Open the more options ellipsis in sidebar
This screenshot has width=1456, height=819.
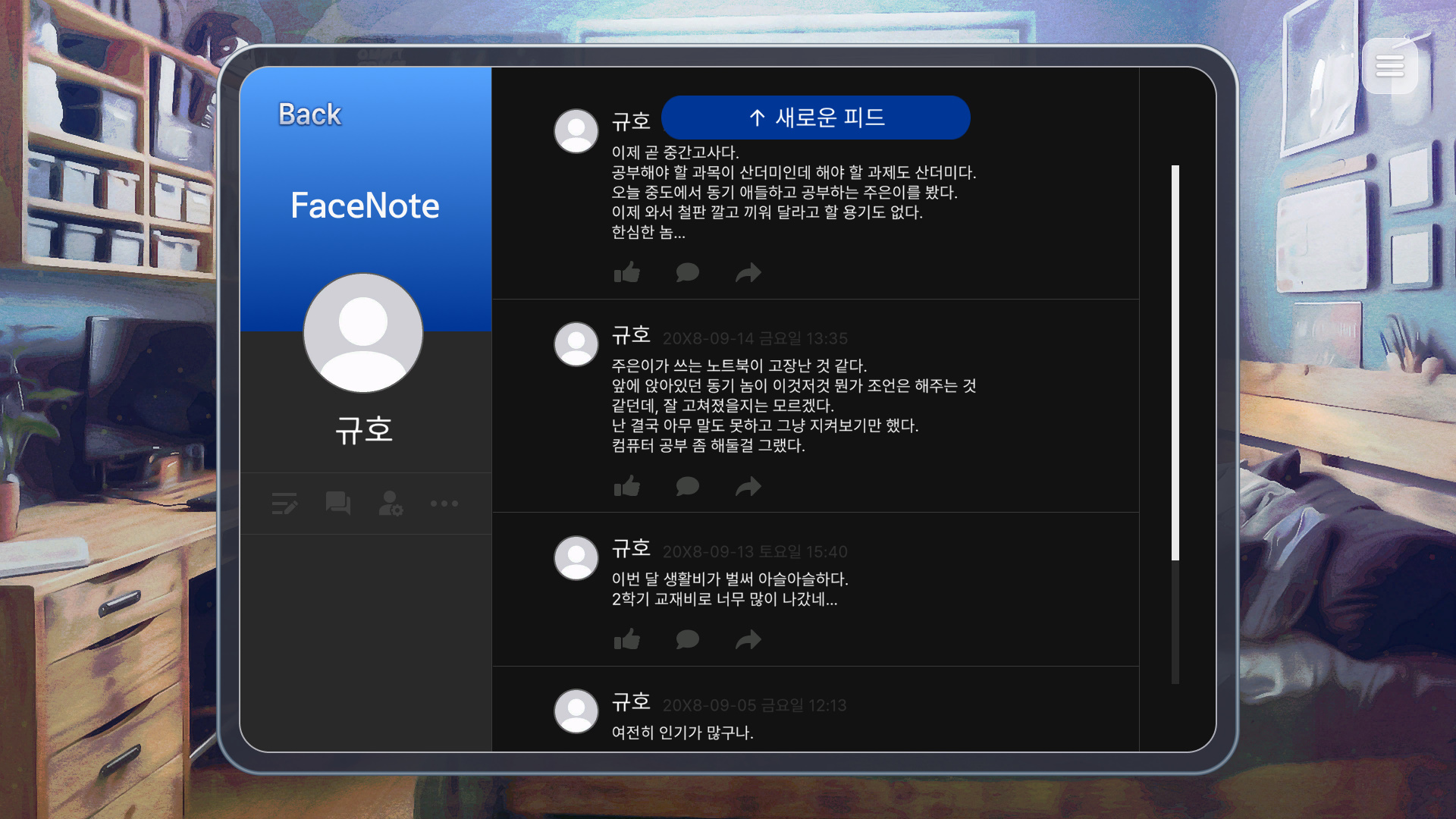click(x=444, y=504)
